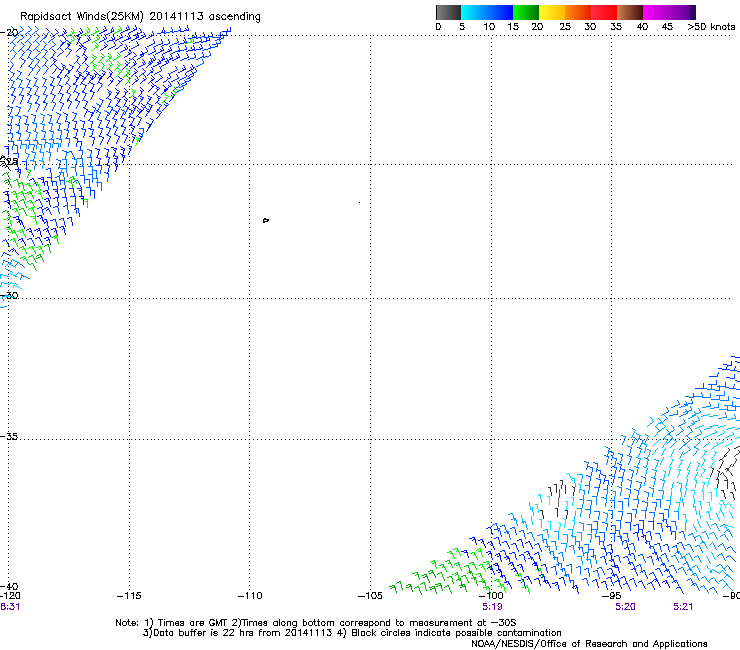Click the red 30-35 knots legend segment
The image size is (740, 650).
[x=604, y=12]
